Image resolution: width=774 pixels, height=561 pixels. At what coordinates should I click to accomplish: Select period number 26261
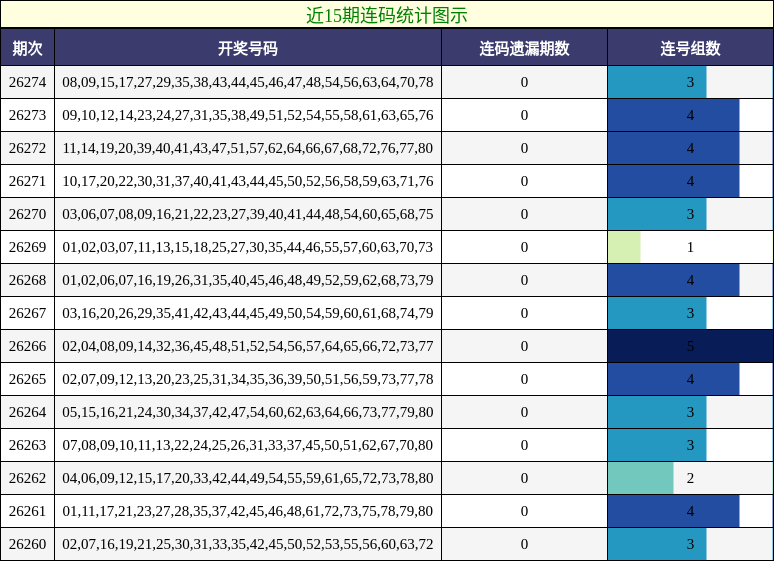coord(27,511)
